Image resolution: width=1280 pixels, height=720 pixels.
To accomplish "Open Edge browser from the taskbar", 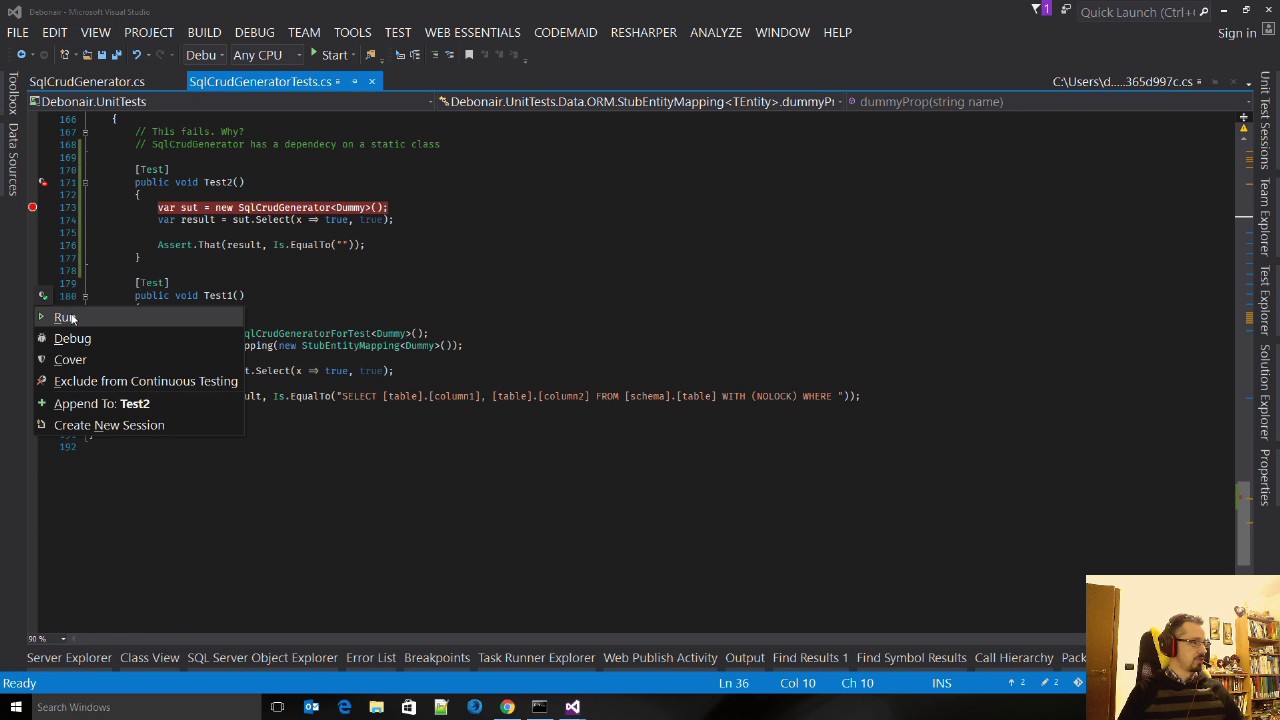I will click(344, 707).
